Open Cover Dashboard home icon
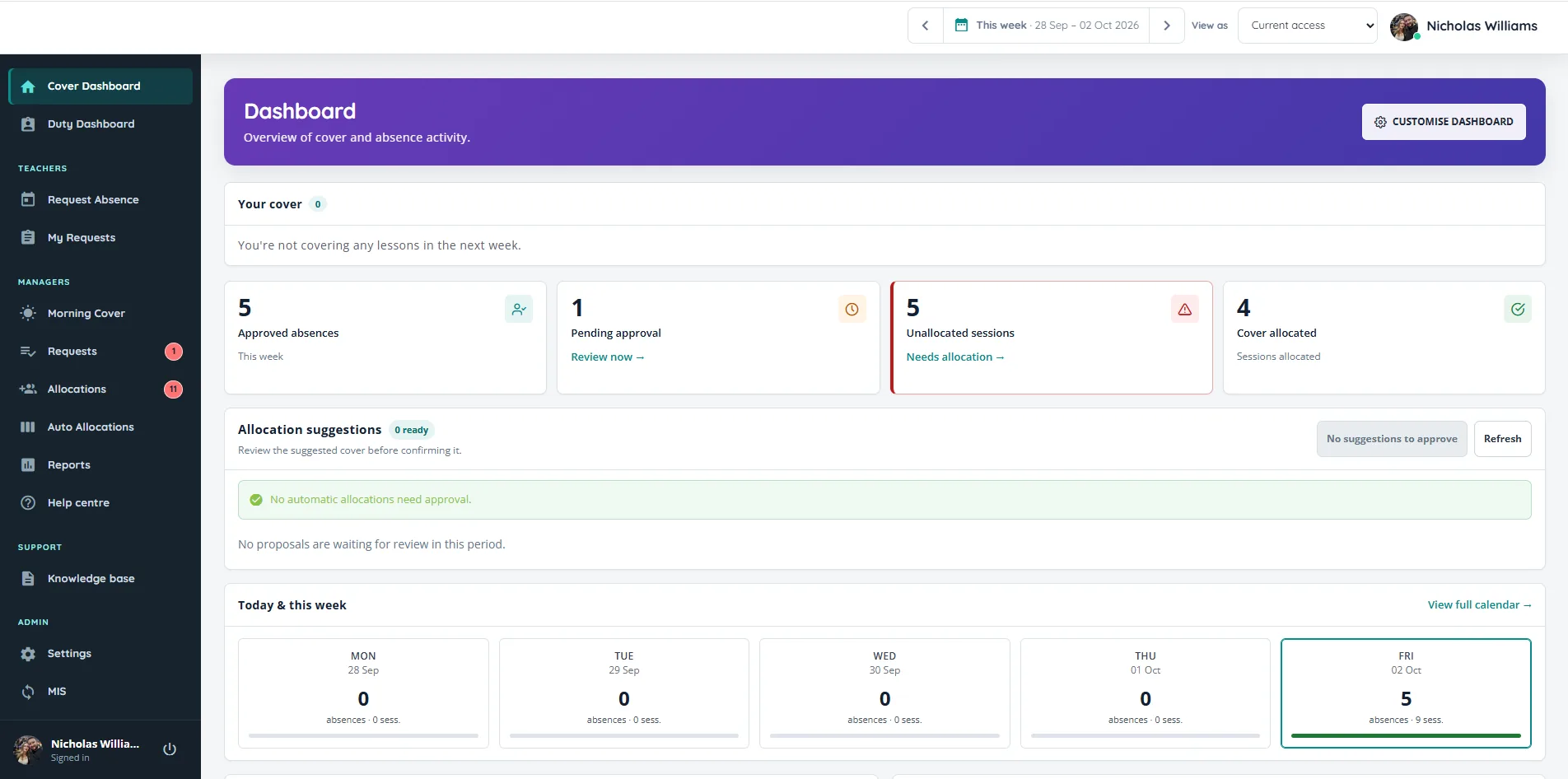This screenshot has width=1568, height=779. (x=28, y=86)
